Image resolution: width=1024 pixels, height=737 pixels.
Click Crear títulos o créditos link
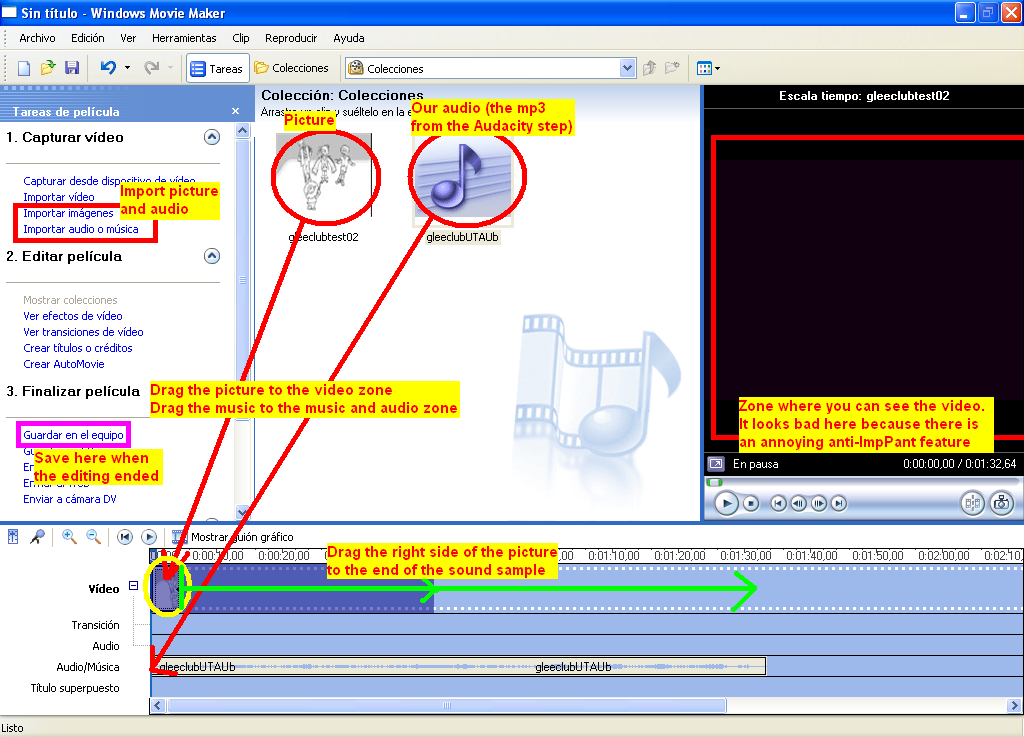pyautogui.click(x=78, y=348)
